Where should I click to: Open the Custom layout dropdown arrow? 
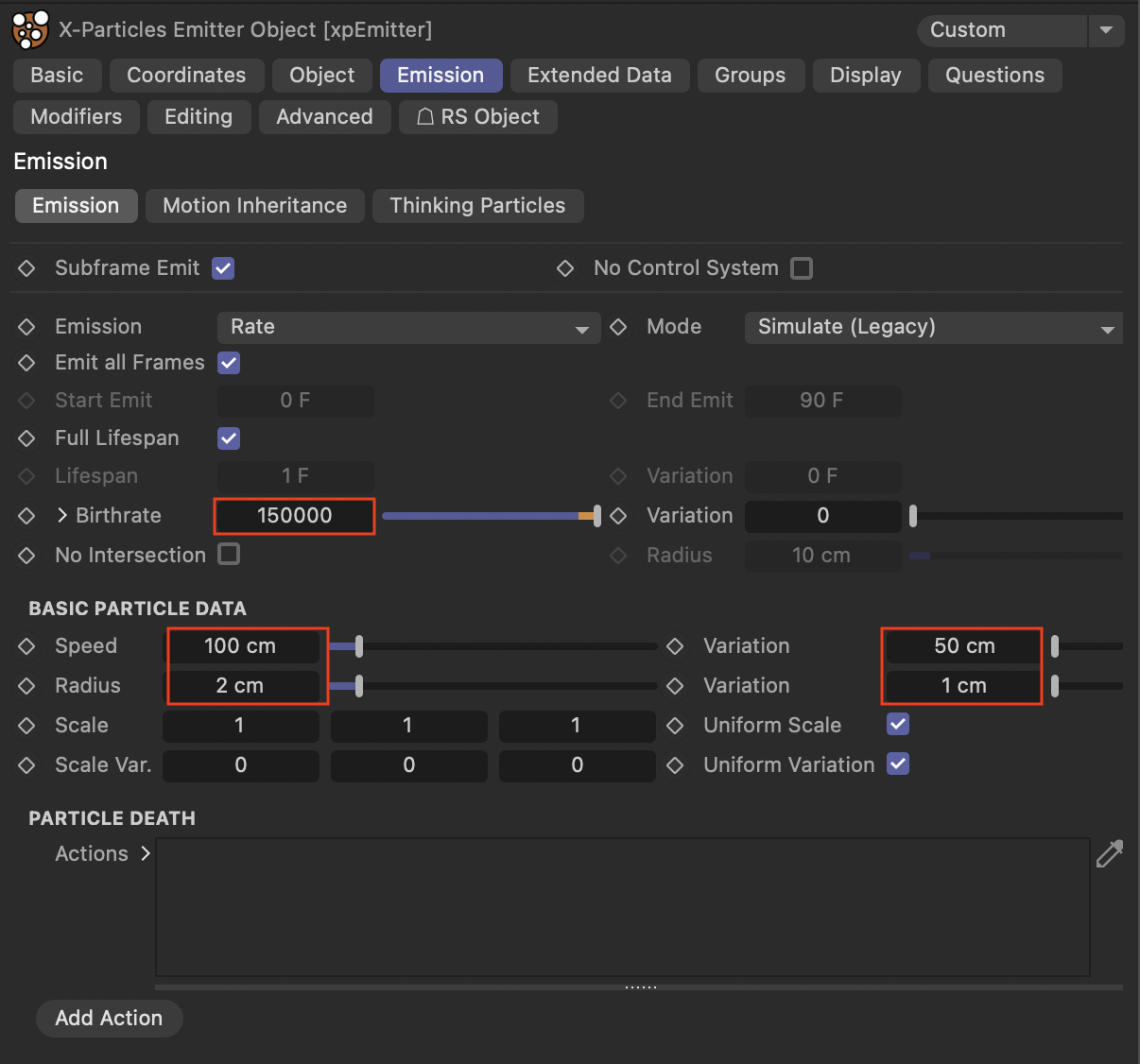(x=1106, y=30)
